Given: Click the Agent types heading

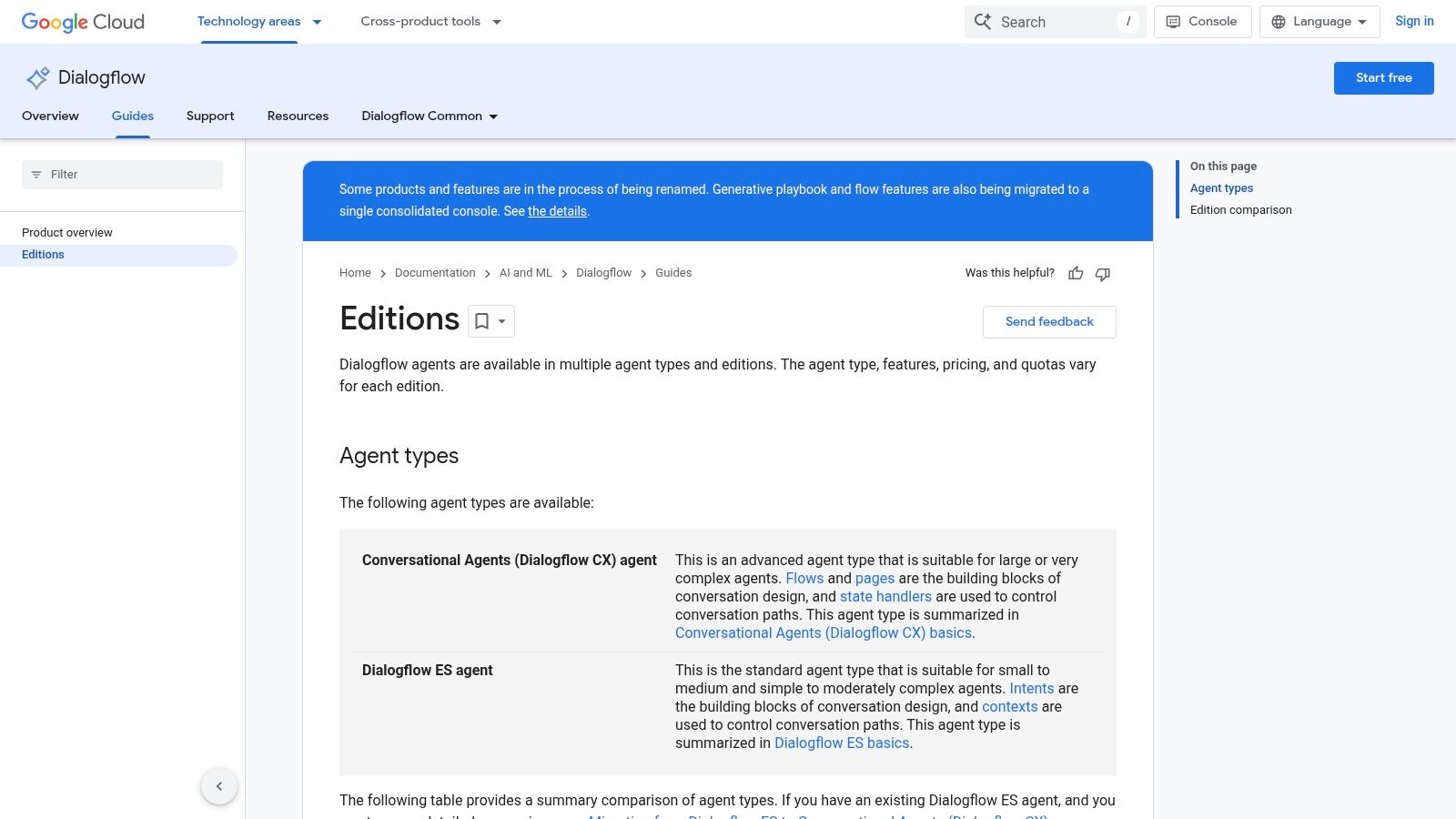Looking at the screenshot, I should coord(399,456).
